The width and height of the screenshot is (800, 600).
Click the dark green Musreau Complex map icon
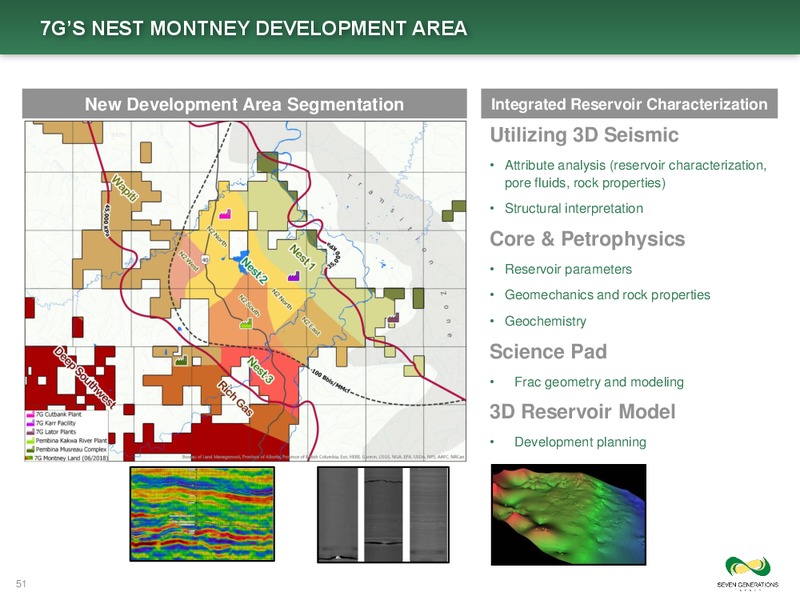181,360
